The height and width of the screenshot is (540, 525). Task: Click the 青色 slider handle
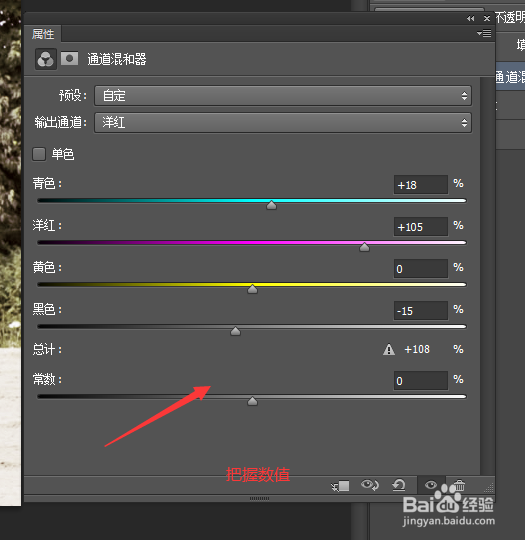(271, 205)
